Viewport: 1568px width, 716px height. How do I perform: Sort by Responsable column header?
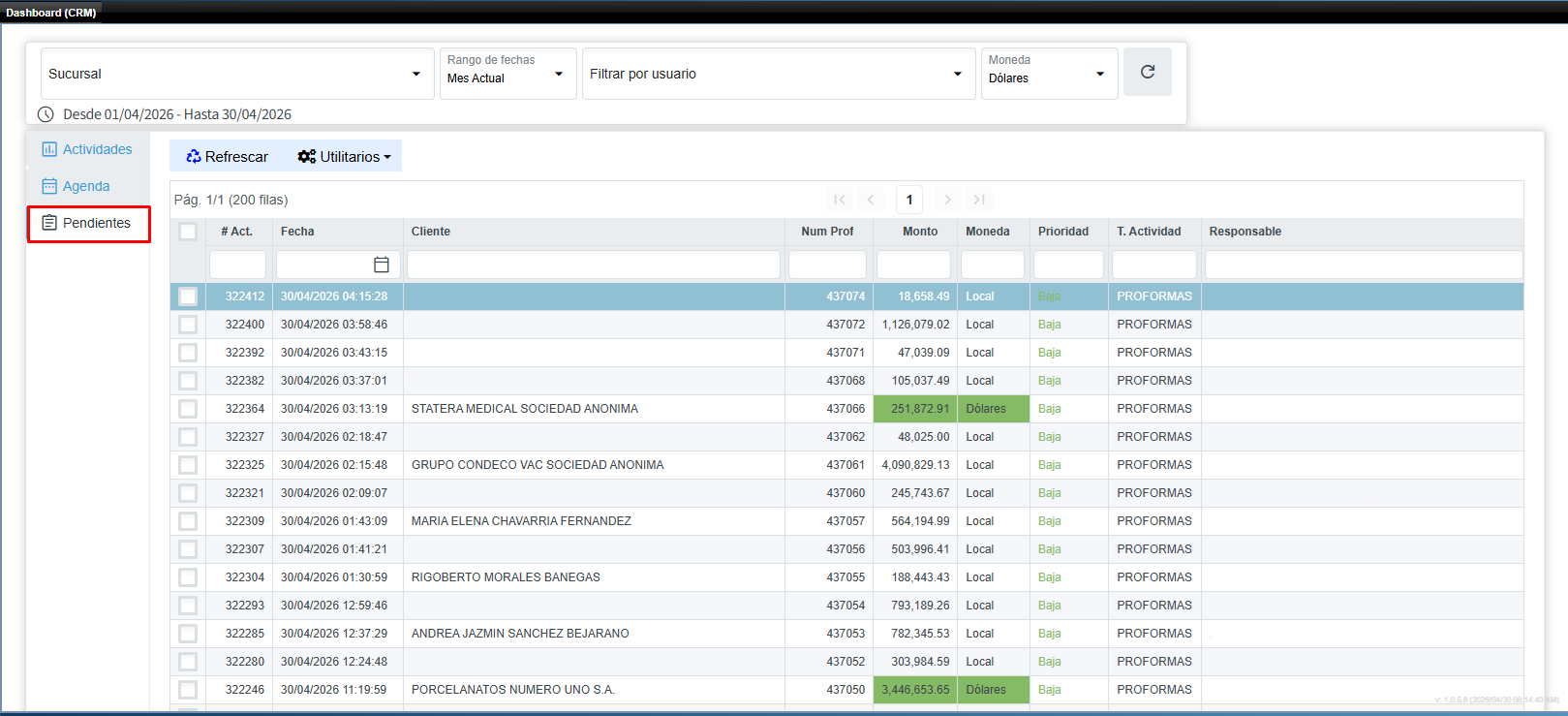click(1245, 232)
